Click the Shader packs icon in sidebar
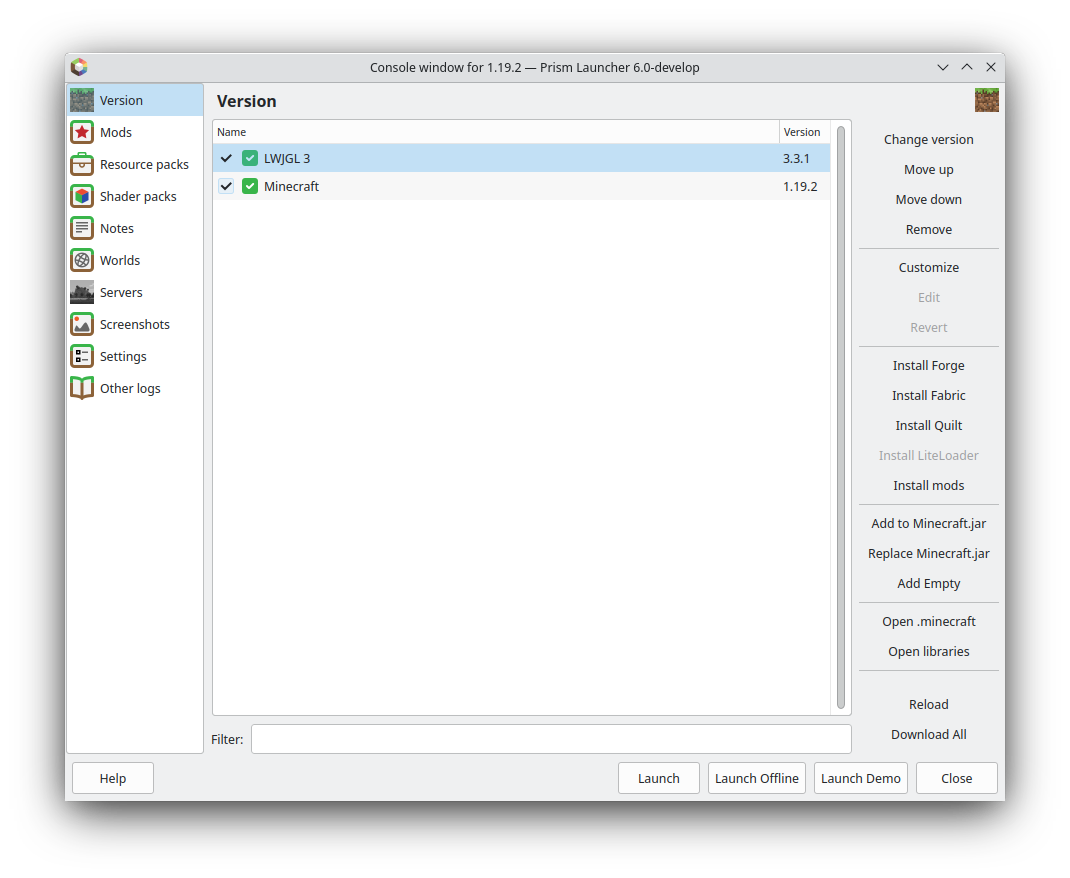This screenshot has width=1070, height=878. [82, 195]
